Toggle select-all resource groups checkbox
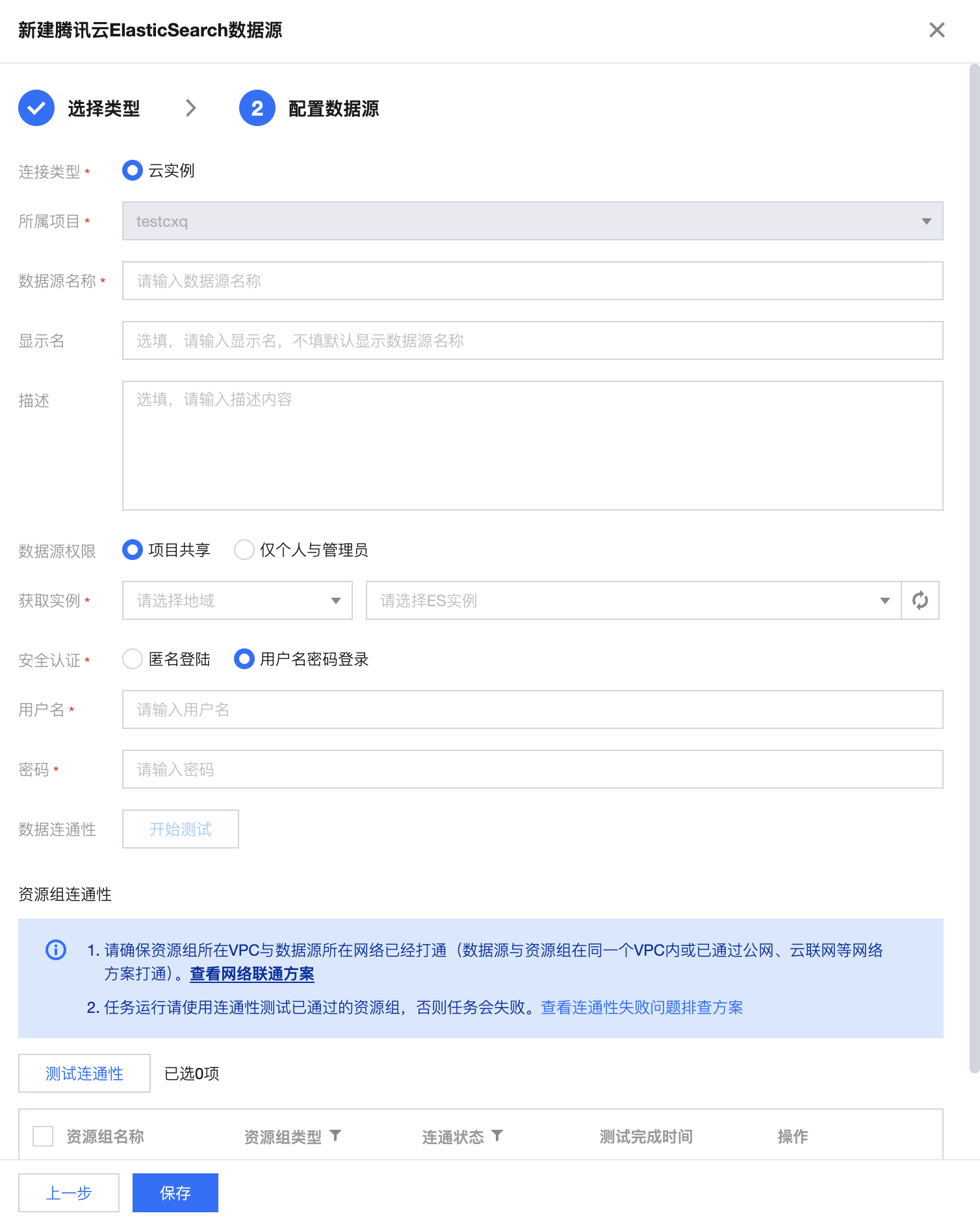 43,1136
